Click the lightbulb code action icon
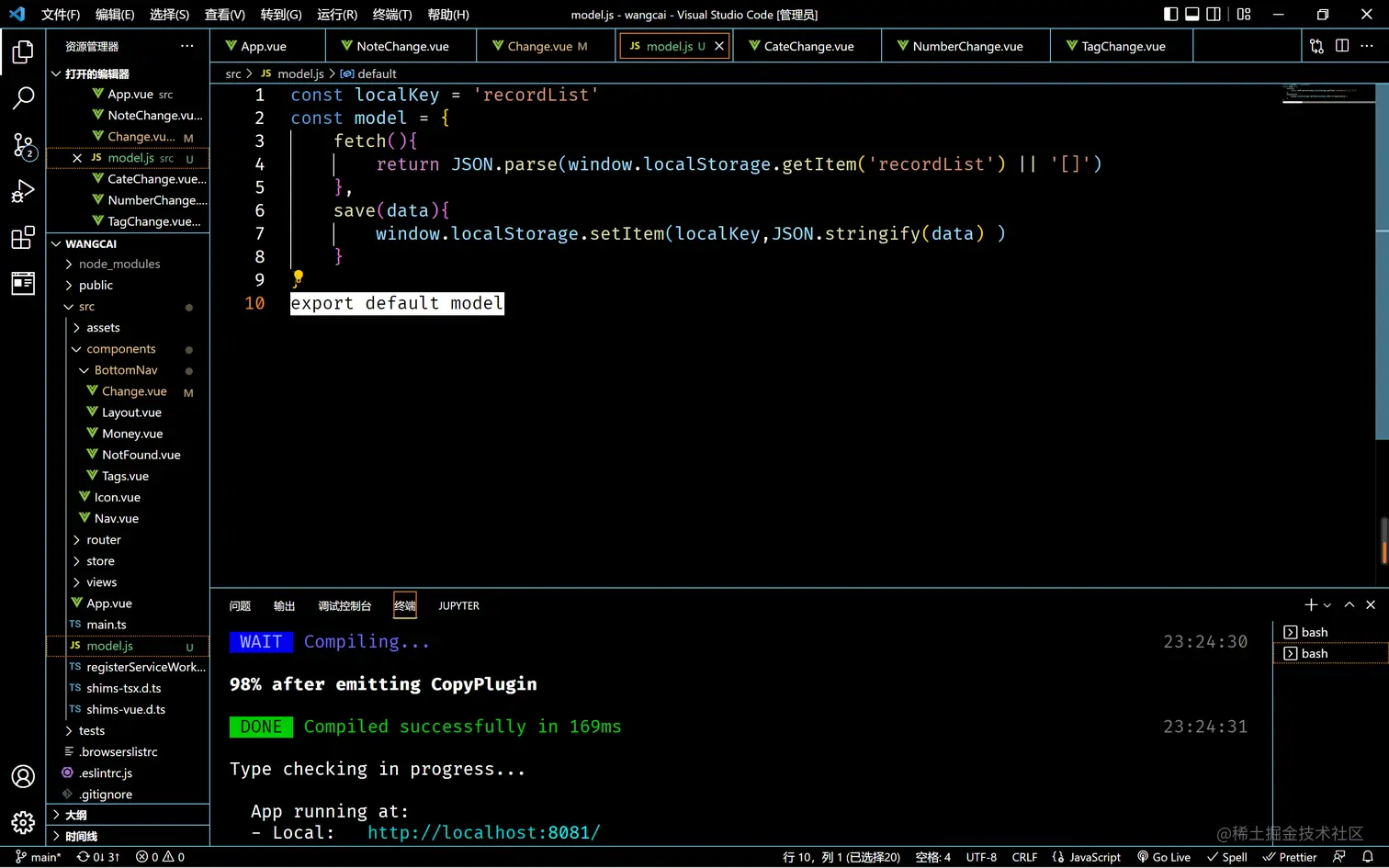The width and height of the screenshot is (1389, 868). pos(298,276)
